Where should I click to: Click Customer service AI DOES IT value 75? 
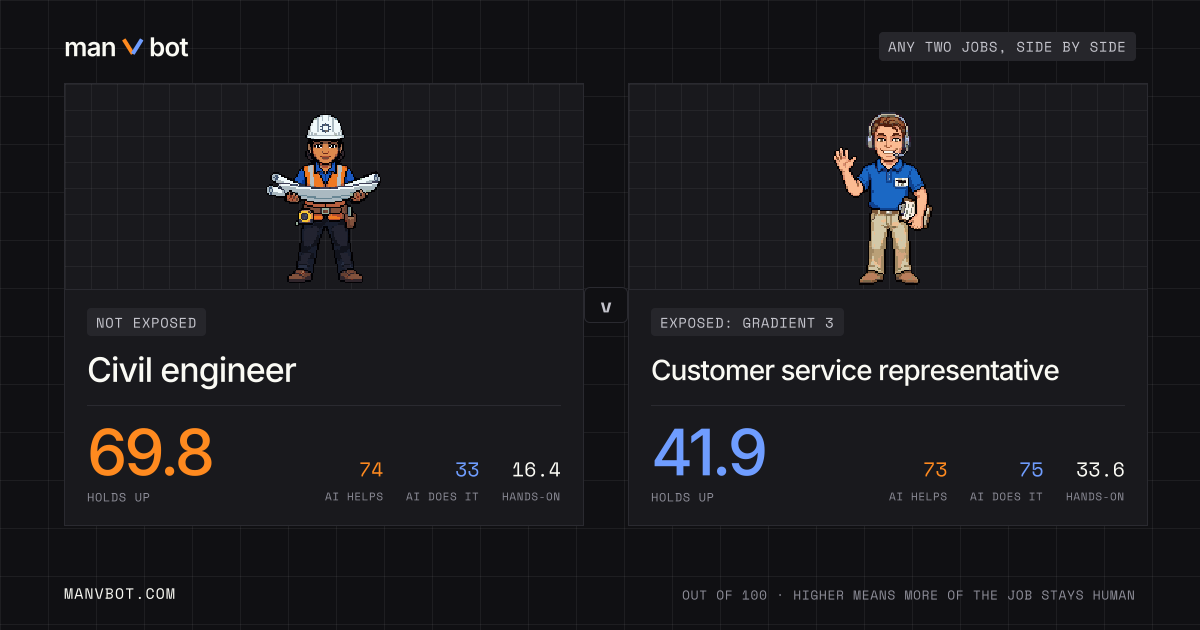click(1031, 470)
